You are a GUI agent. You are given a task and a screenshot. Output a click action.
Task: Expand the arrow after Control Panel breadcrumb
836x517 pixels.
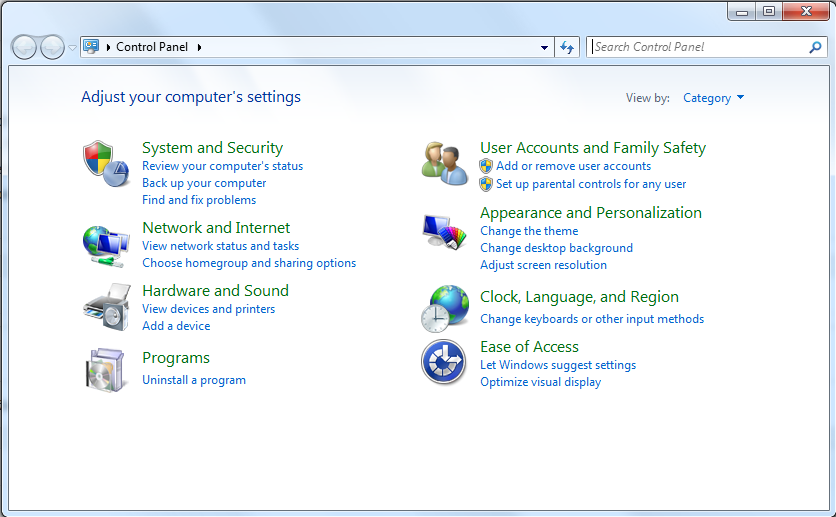[x=199, y=47]
